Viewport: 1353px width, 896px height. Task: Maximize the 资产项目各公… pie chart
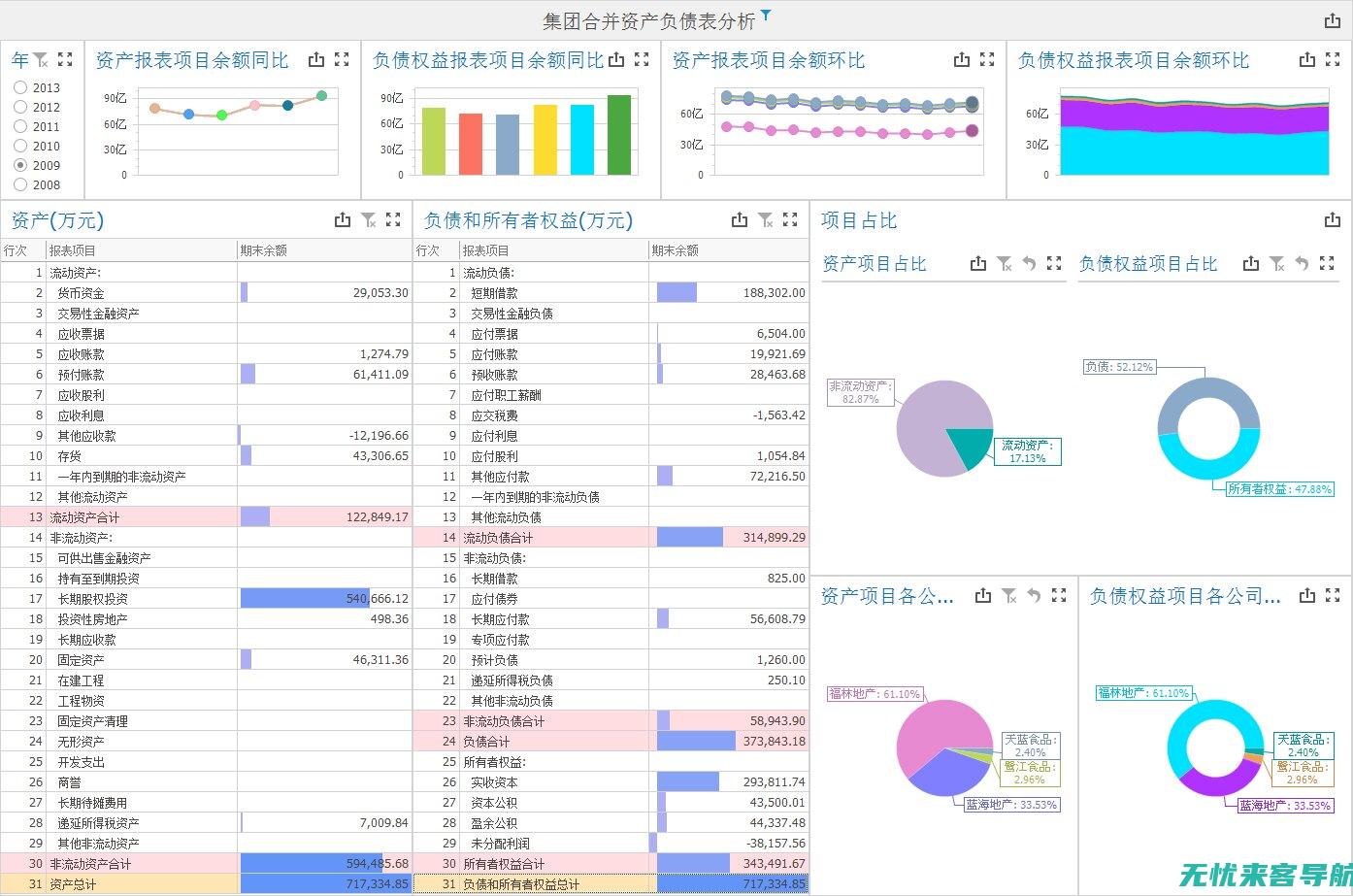pos(1059,595)
